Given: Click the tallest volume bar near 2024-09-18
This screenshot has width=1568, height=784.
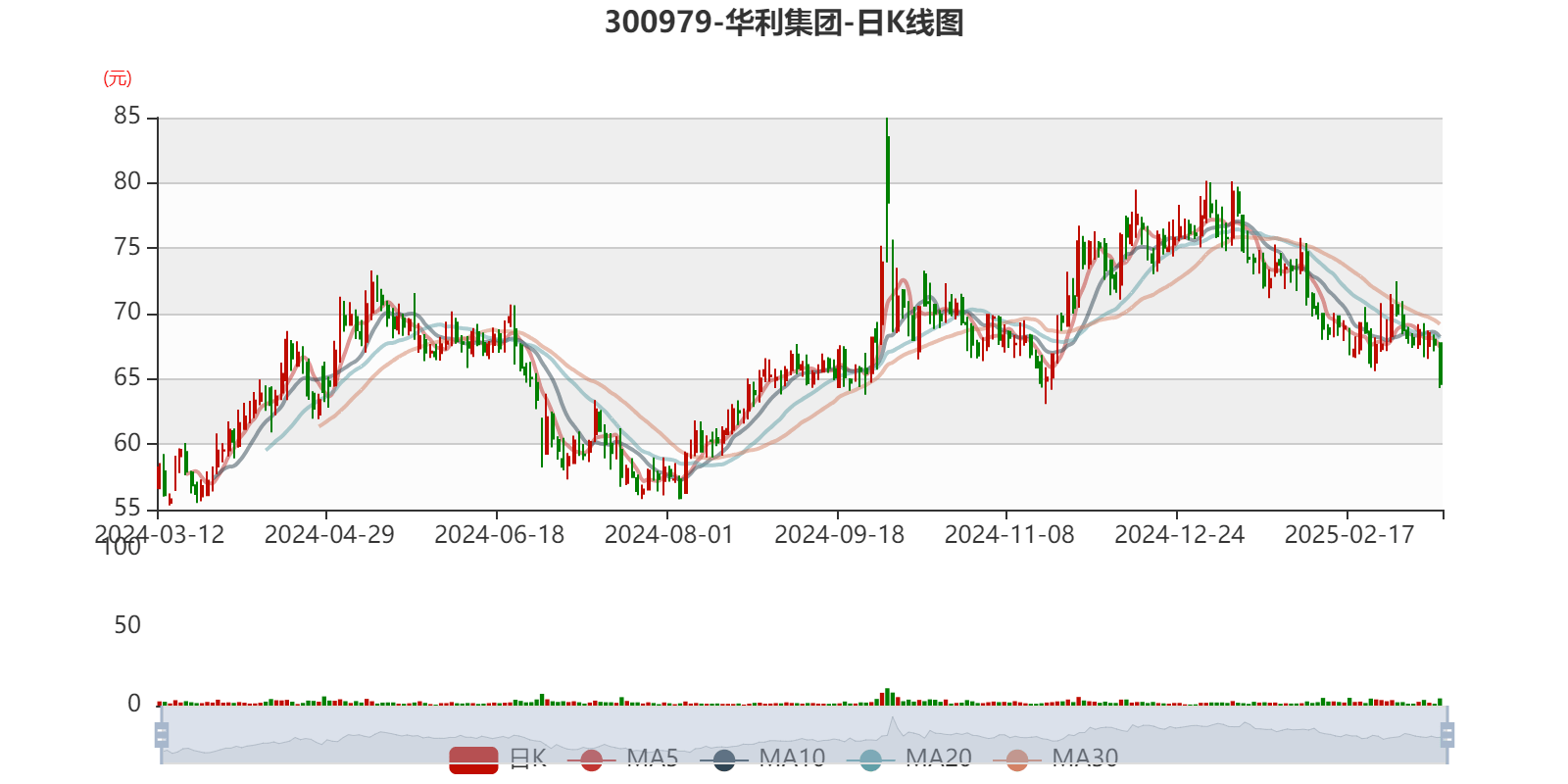Looking at the screenshot, I should 887,697.
